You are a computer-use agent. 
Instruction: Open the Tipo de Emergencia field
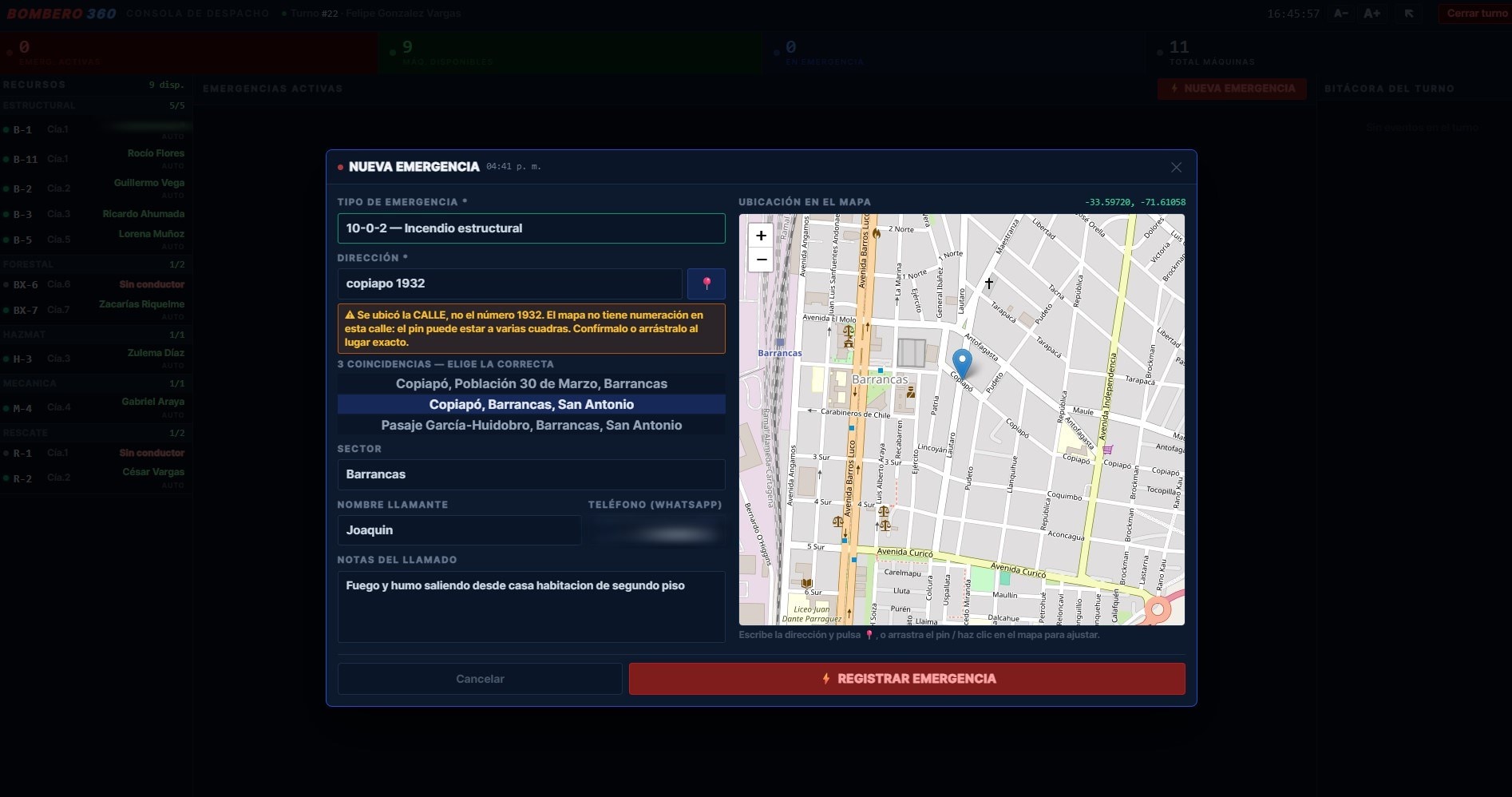point(531,228)
